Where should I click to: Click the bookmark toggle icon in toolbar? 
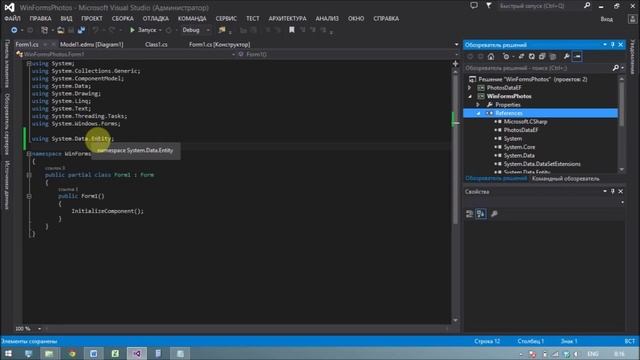pos(291,30)
